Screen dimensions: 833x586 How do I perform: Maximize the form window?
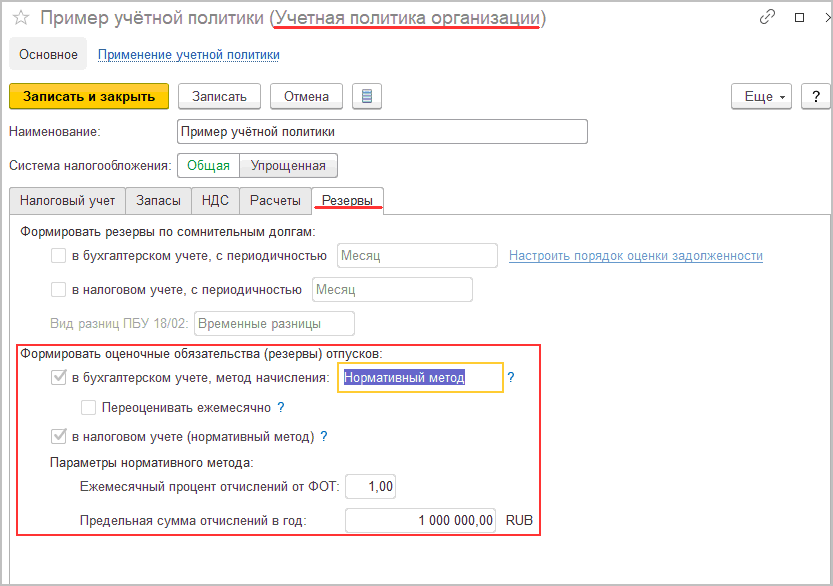point(799,18)
